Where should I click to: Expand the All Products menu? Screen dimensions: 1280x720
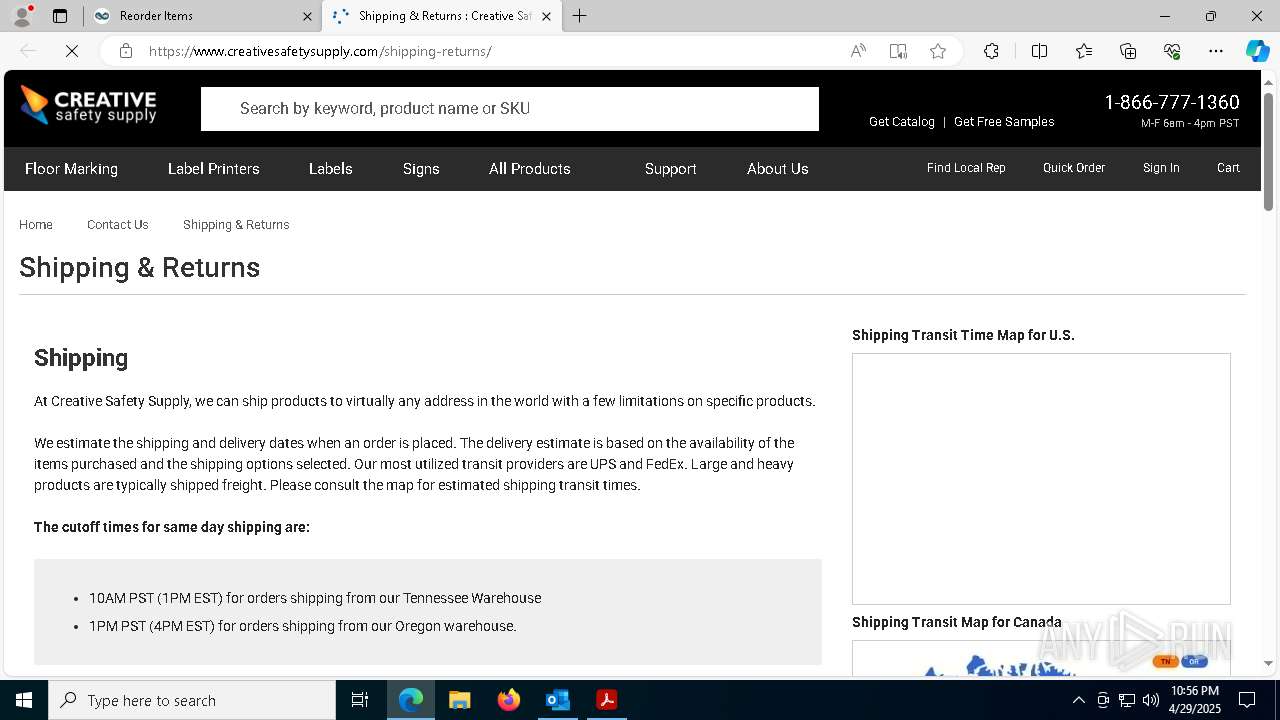pyautogui.click(x=530, y=169)
